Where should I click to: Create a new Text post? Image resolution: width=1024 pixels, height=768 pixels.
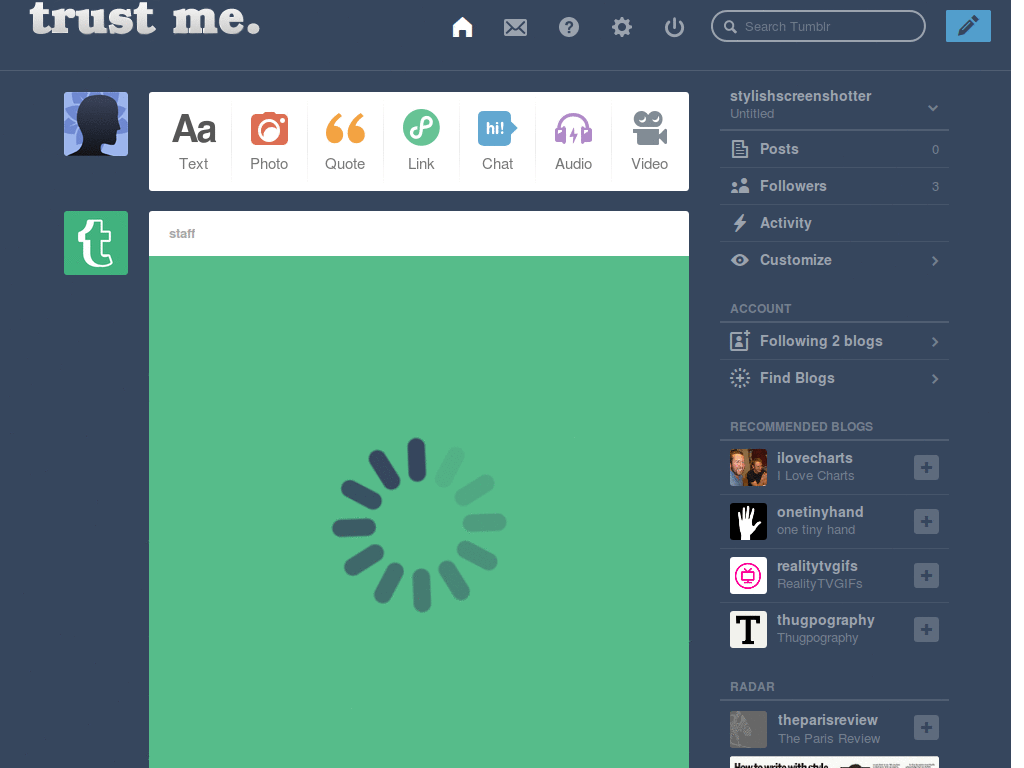pyautogui.click(x=193, y=141)
